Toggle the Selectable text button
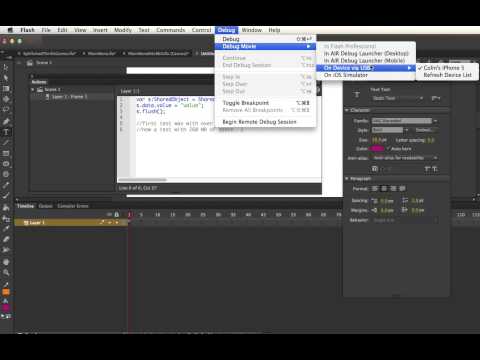Image resolution: width=480 pixels, height=360 pixels. [x=375, y=169]
